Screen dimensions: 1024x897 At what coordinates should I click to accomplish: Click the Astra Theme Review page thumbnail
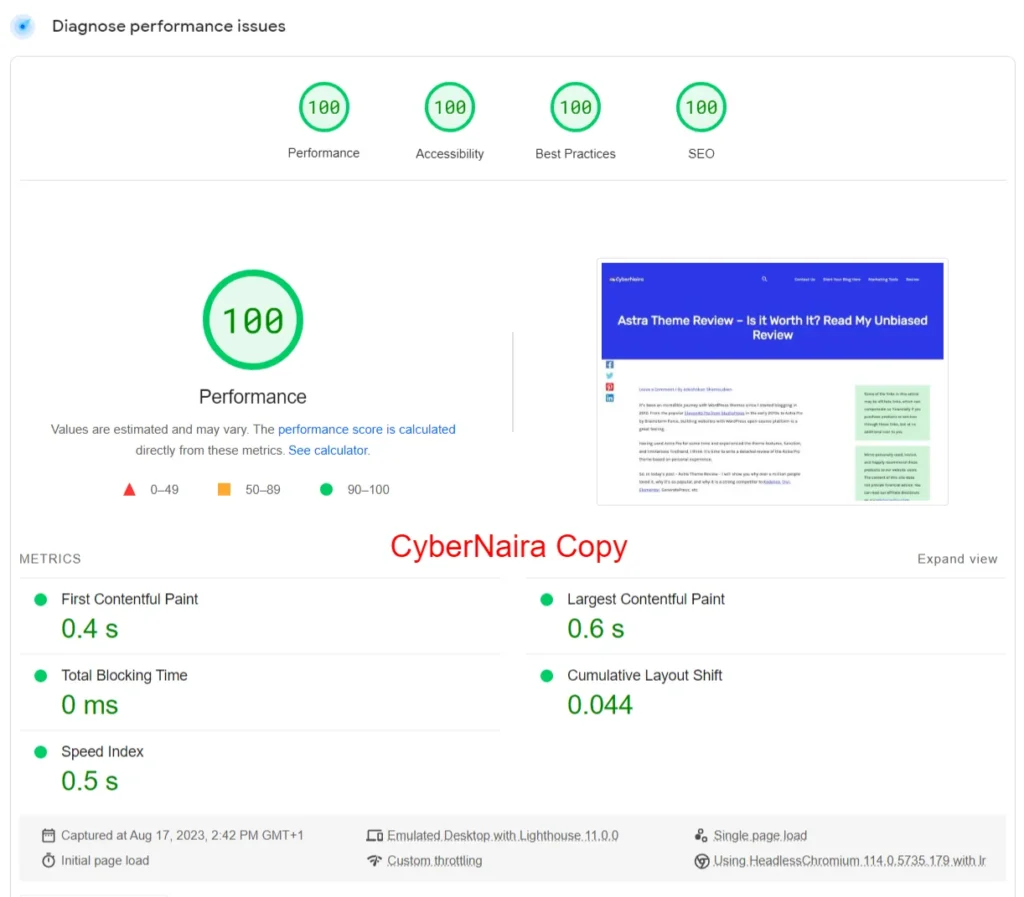(772, 382)
